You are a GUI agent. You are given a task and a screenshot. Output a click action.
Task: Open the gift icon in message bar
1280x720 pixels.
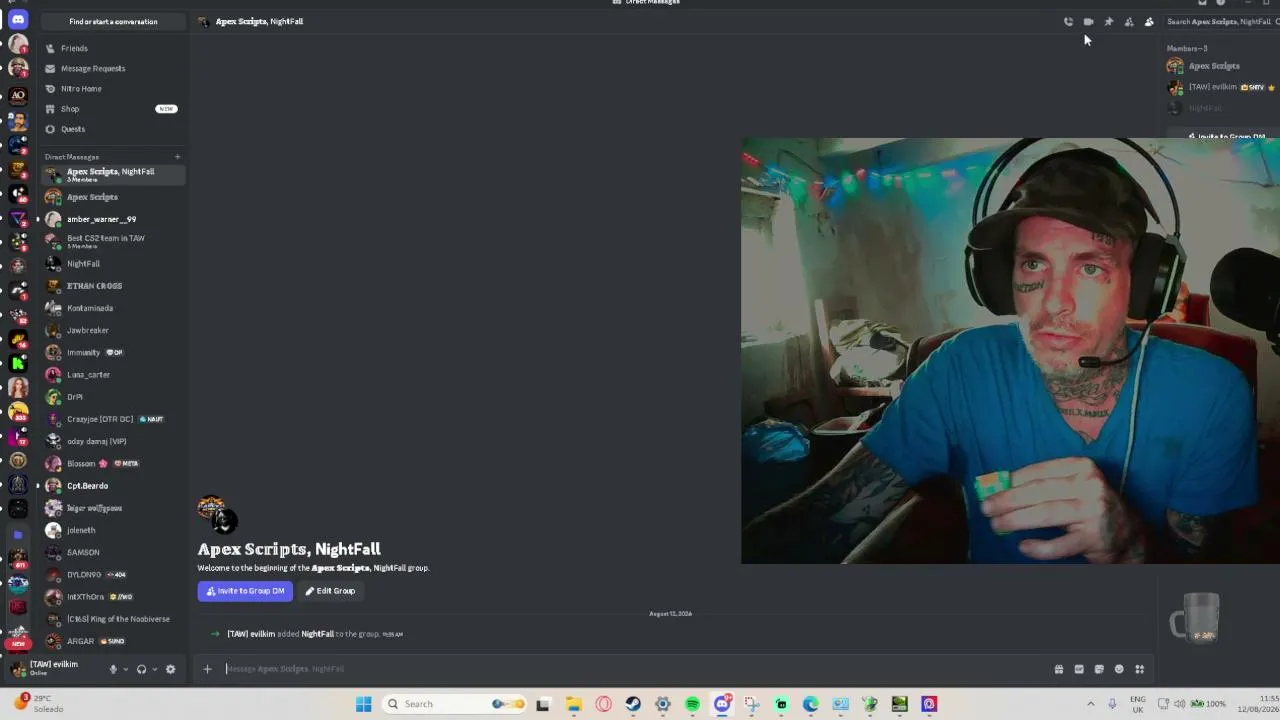pos(1059,669)
